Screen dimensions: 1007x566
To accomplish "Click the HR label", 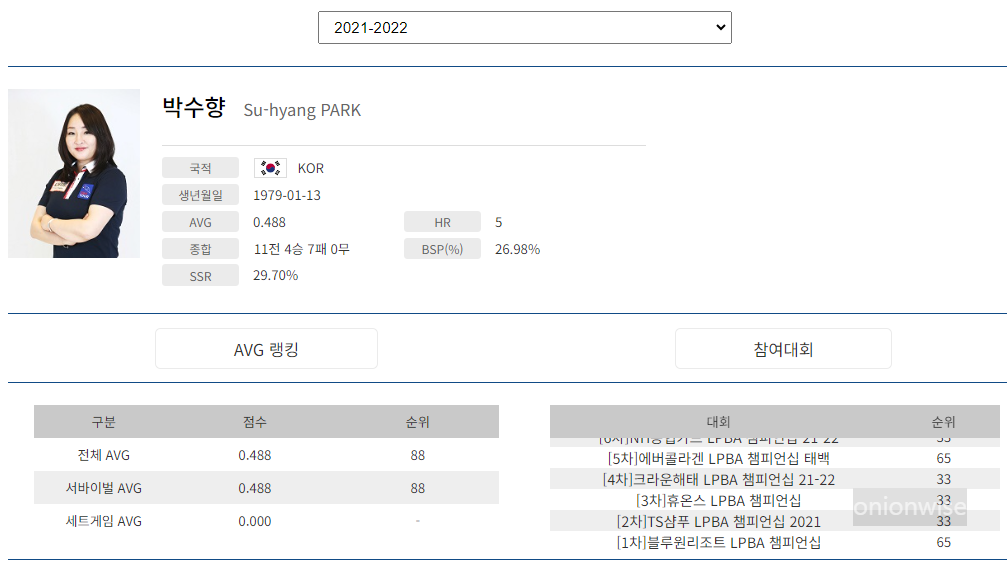I will 442,222.
